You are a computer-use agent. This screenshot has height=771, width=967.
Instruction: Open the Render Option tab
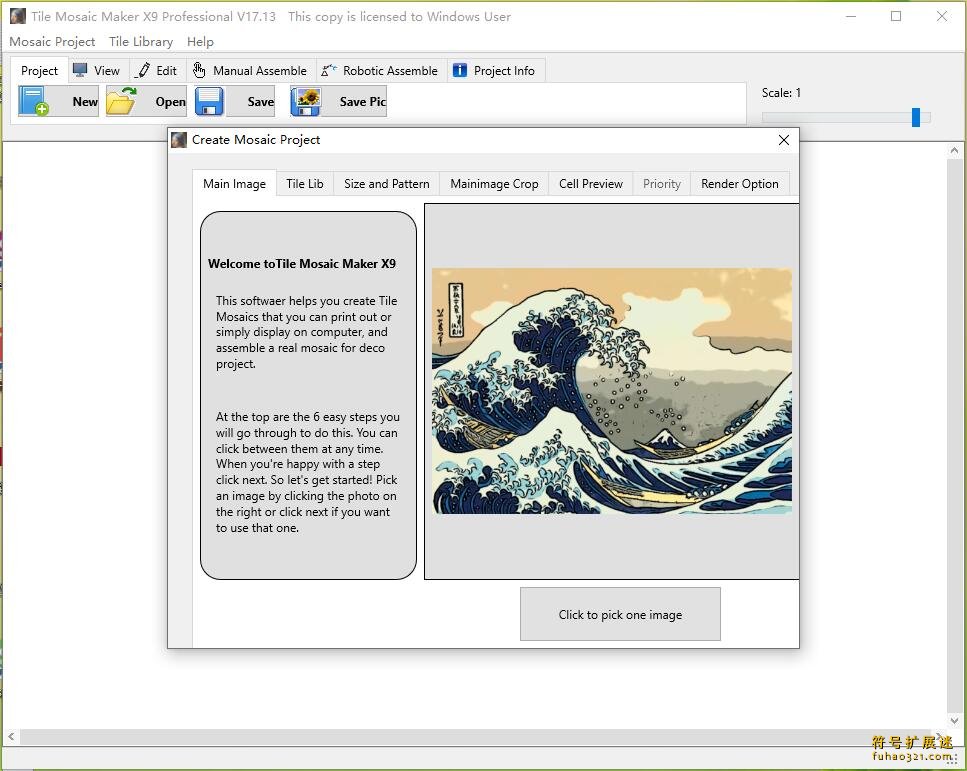pos(739,184)
